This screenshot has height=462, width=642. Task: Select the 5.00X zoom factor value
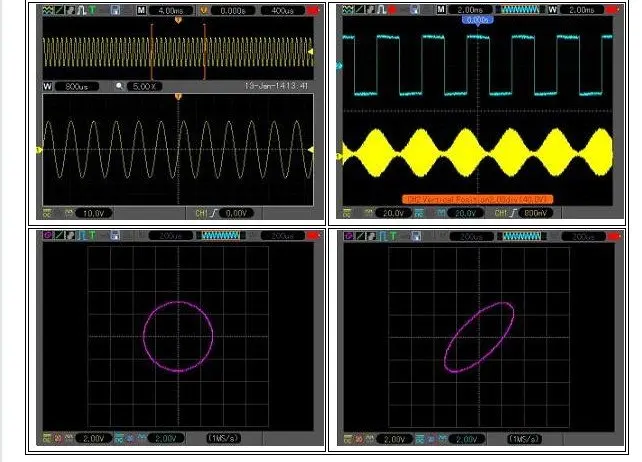145,86
